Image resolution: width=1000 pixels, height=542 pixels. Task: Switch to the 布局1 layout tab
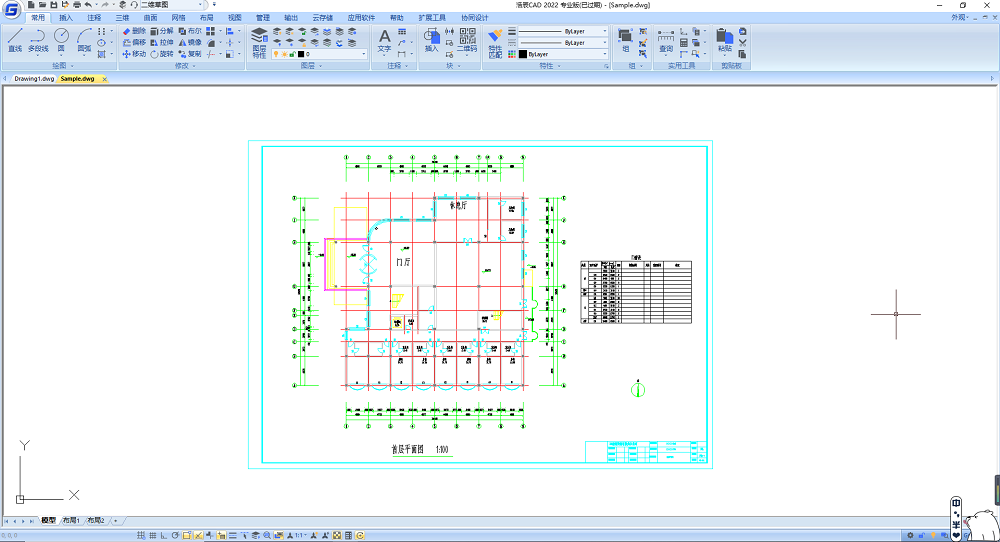(x=71, y=521)
